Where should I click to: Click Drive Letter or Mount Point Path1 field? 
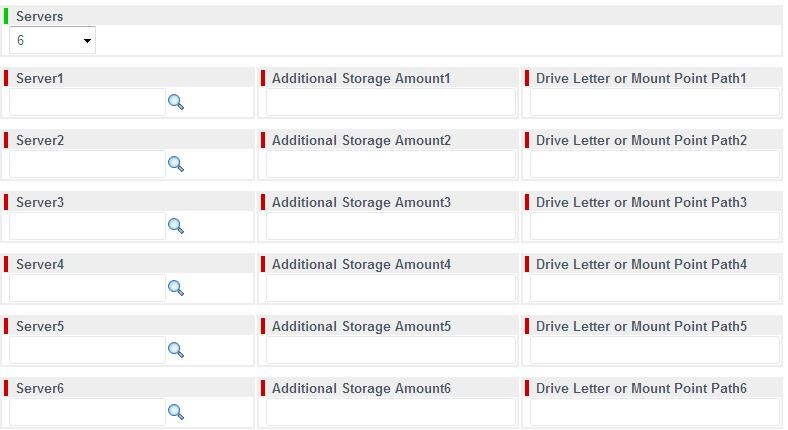[x=654, y=102]
